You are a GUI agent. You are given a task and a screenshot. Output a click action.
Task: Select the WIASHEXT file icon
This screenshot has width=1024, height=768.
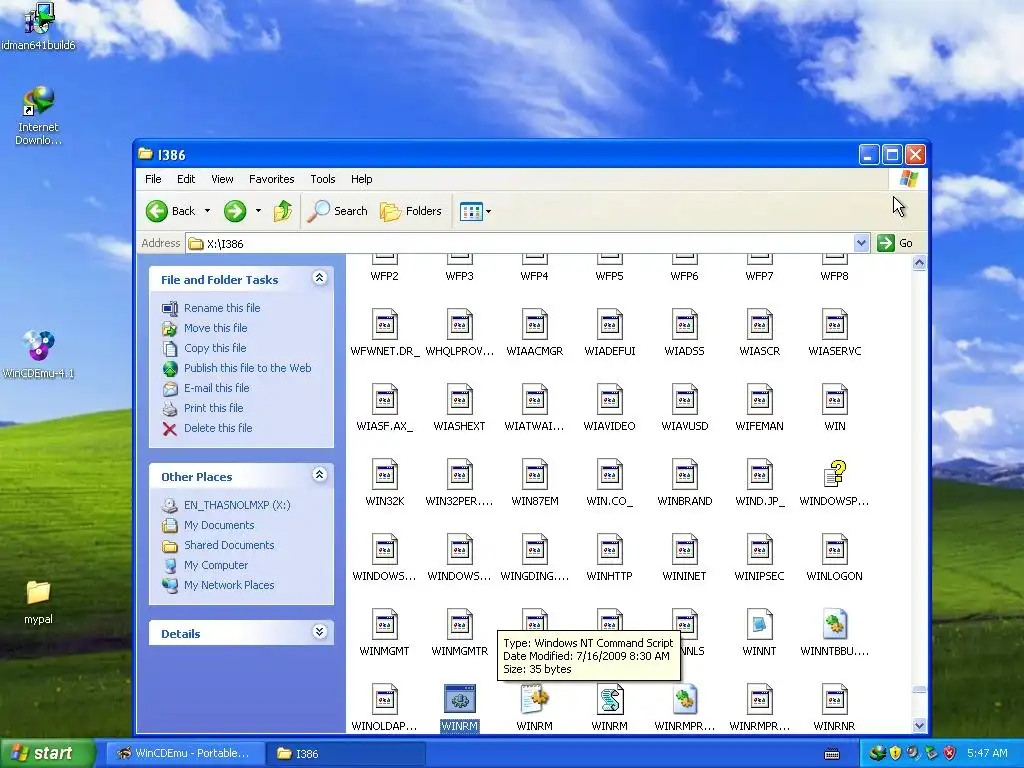click(x=460, y=400)
